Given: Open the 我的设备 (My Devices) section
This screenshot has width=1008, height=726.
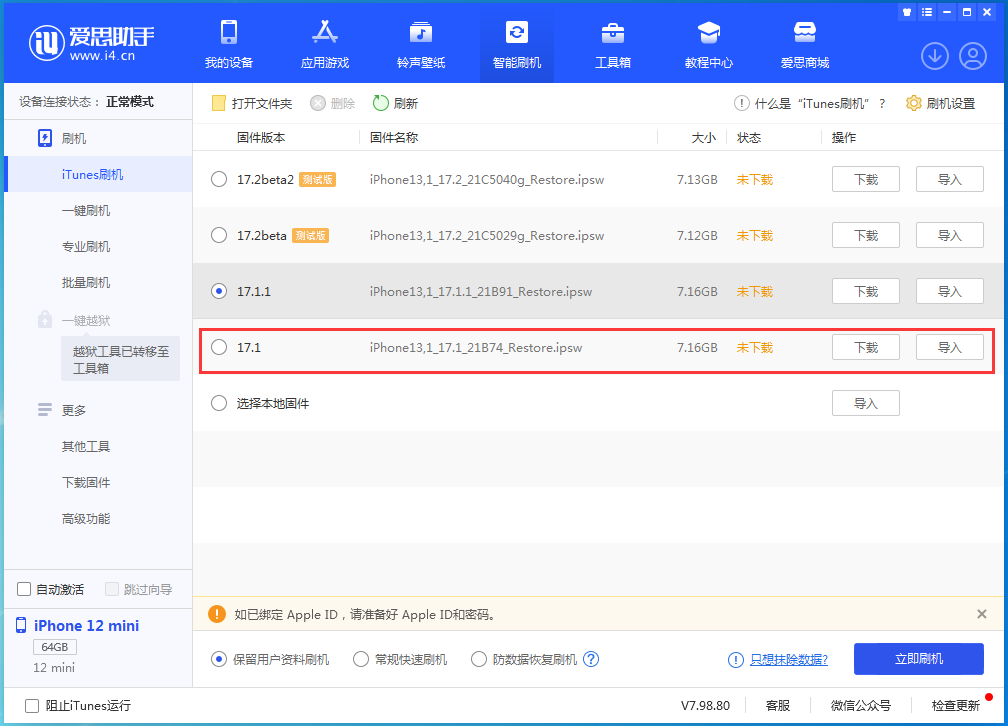Looking at the screenshot, I should (228, 44).
